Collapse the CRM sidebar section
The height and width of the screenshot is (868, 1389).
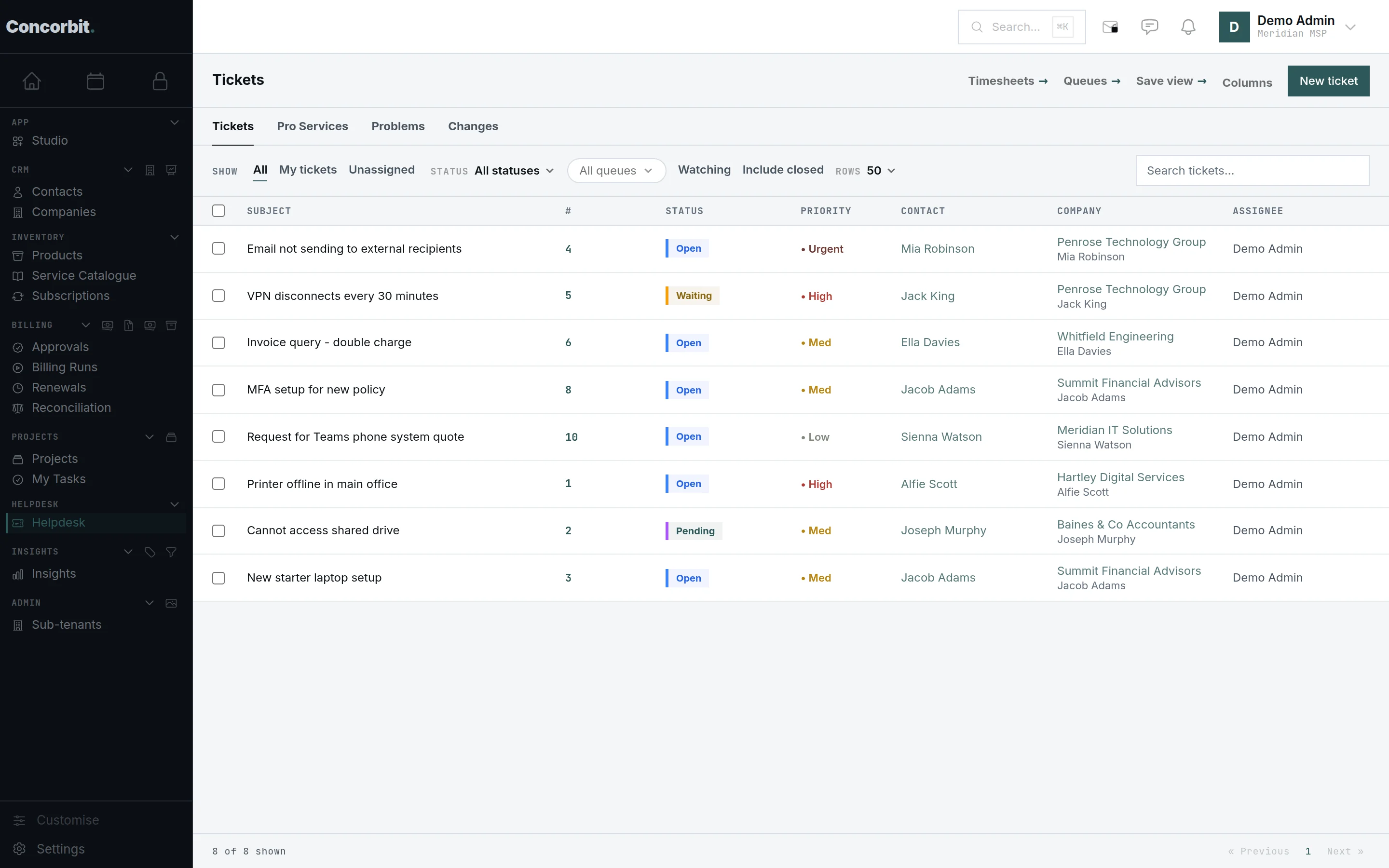[x=128, y=170]
